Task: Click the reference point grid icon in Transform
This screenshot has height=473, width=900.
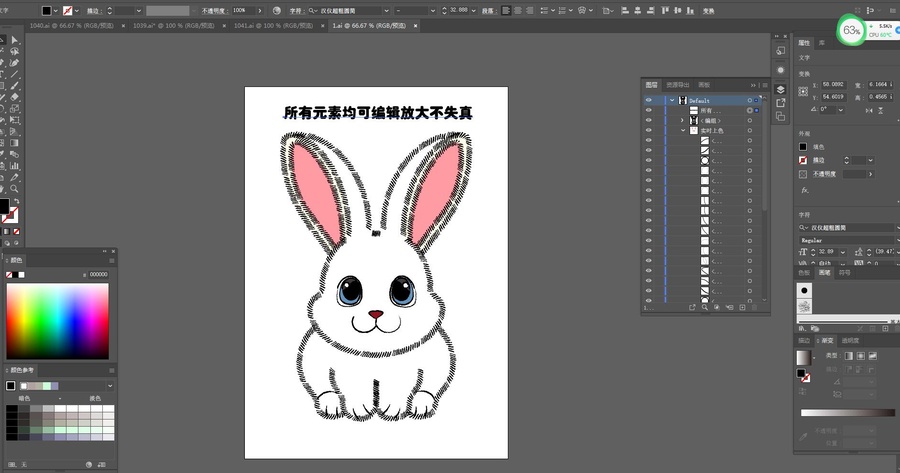Action: click(x=803, y=91)
